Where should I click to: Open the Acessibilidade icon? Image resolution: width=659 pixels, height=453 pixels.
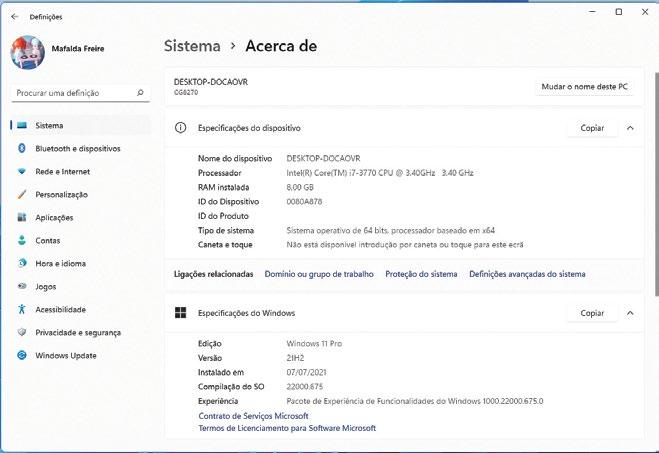(x=22, y=309)
